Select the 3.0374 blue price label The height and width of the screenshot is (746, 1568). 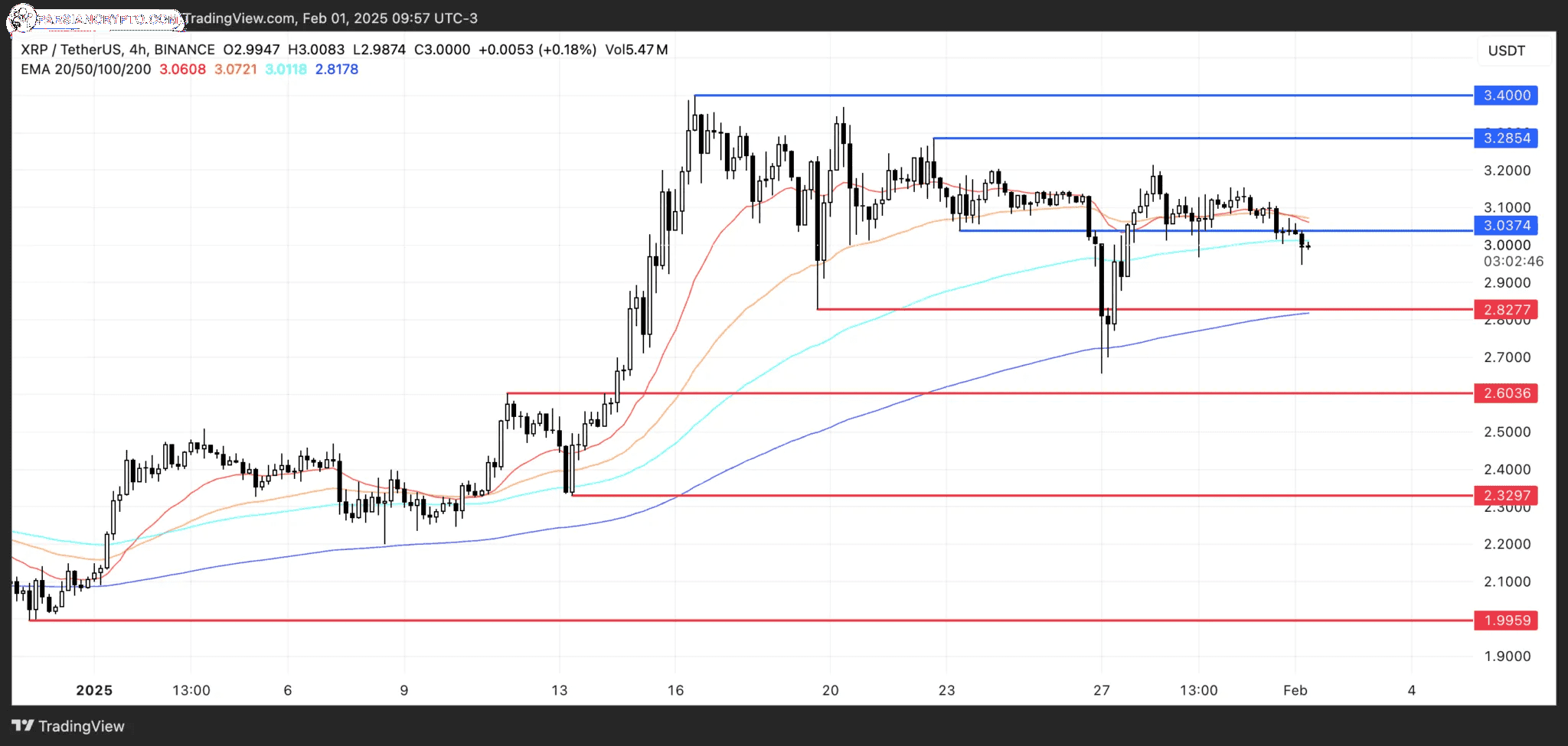click(1507, 226)
